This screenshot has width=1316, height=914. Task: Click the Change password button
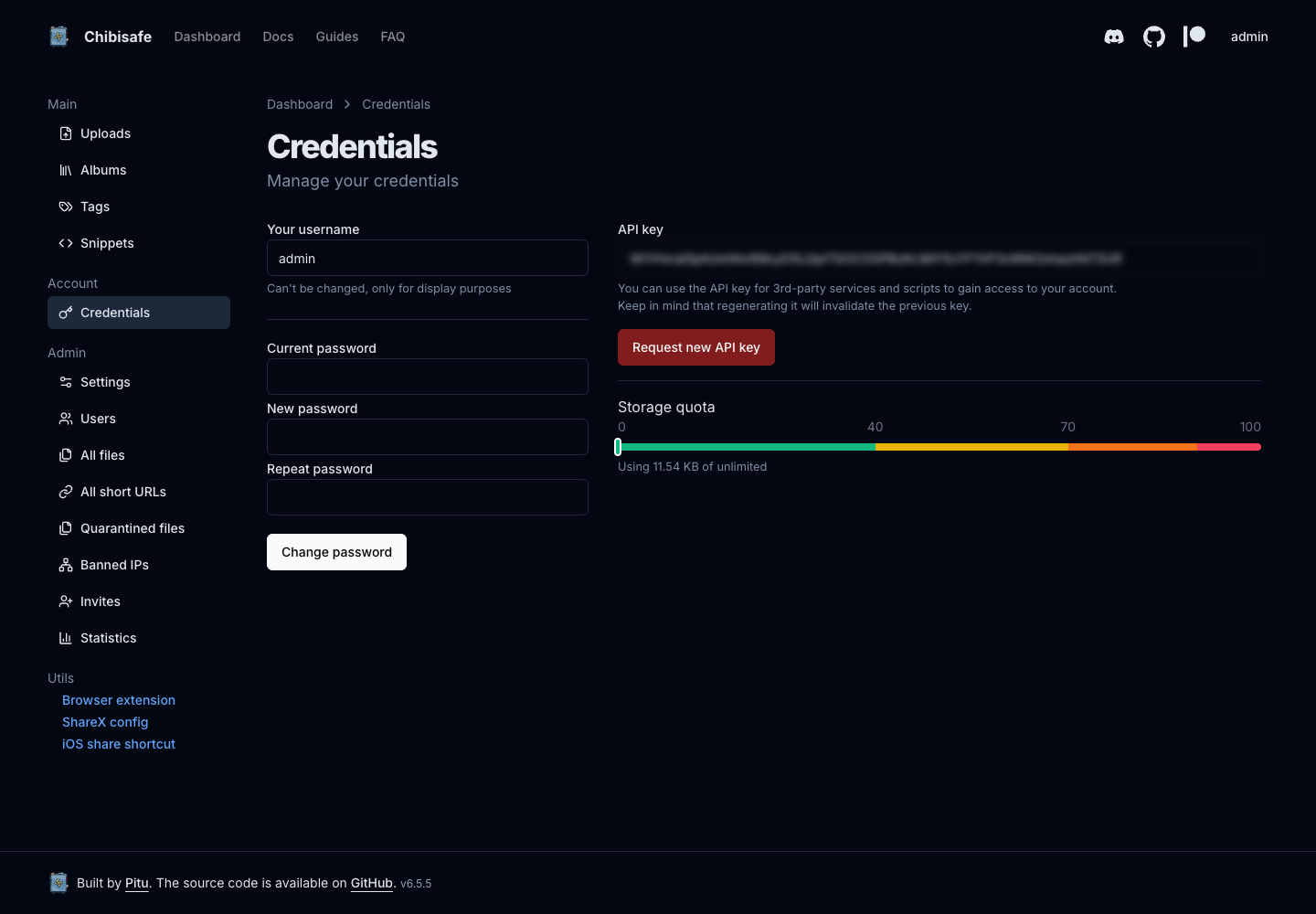336,552
